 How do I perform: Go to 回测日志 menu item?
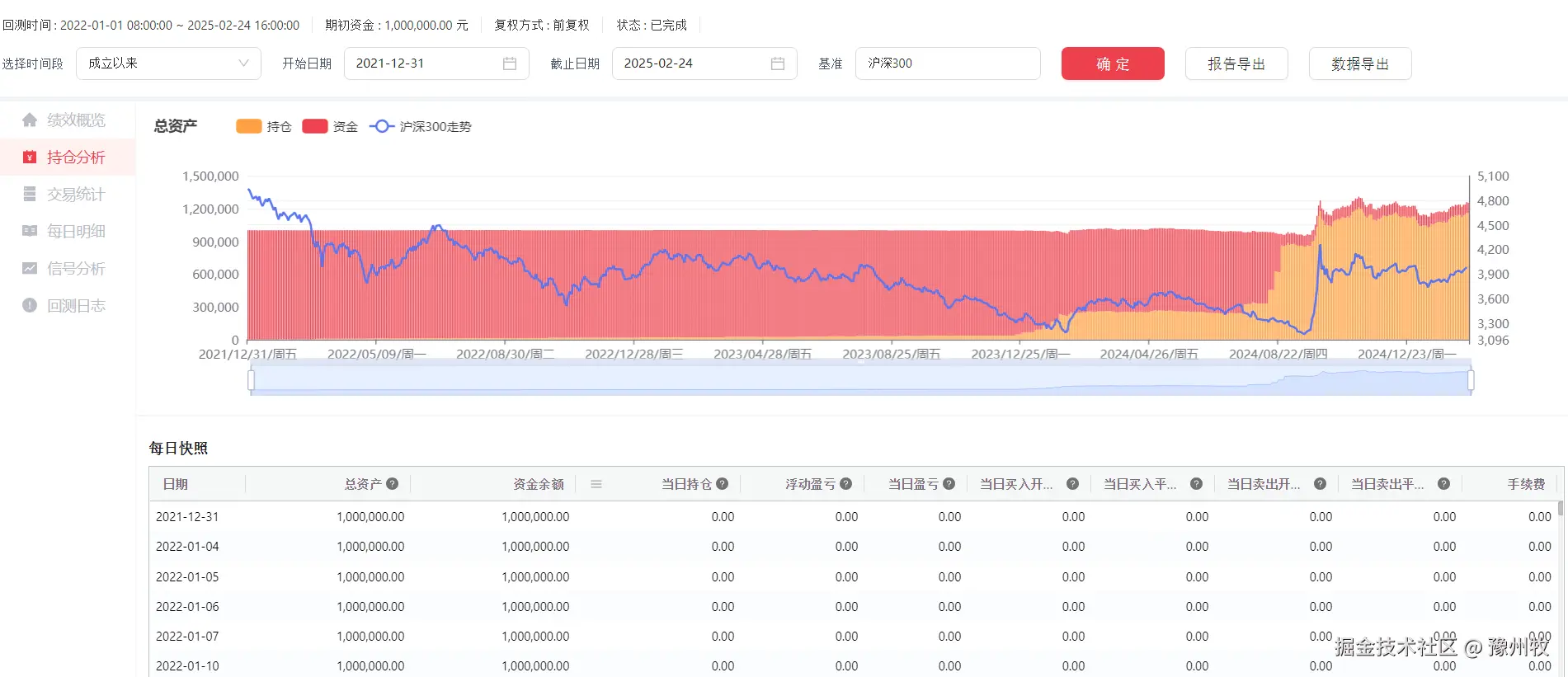click(68, 306)
